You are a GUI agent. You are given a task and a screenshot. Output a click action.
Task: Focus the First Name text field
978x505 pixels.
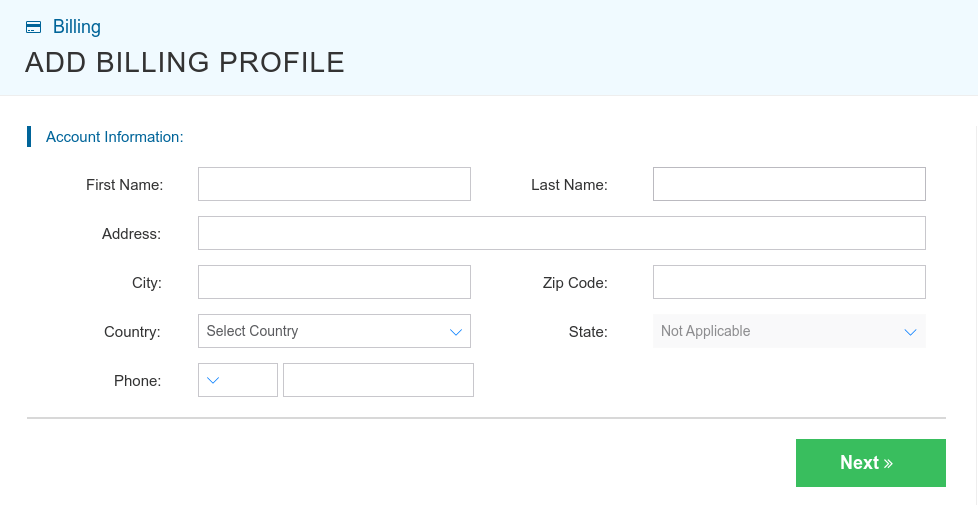pos(334,184)
